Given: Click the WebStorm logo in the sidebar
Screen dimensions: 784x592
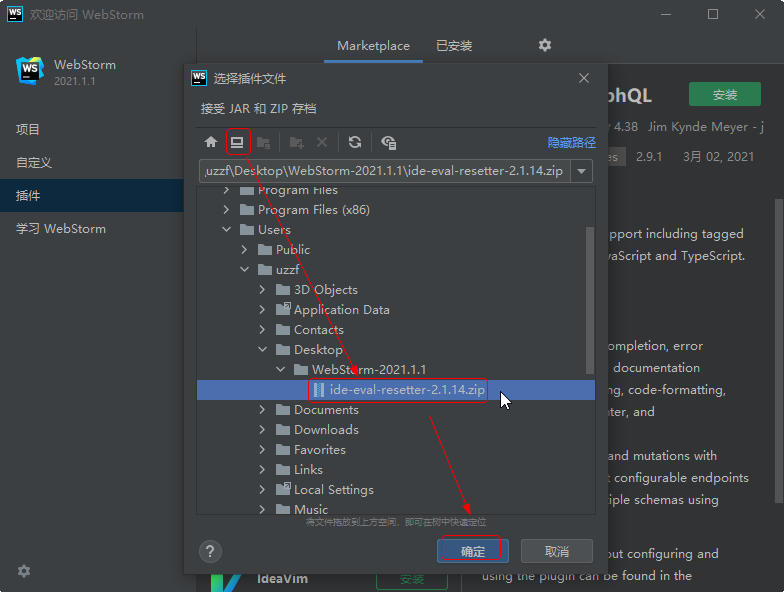Looking at the screenshot, I should [30, 72].
